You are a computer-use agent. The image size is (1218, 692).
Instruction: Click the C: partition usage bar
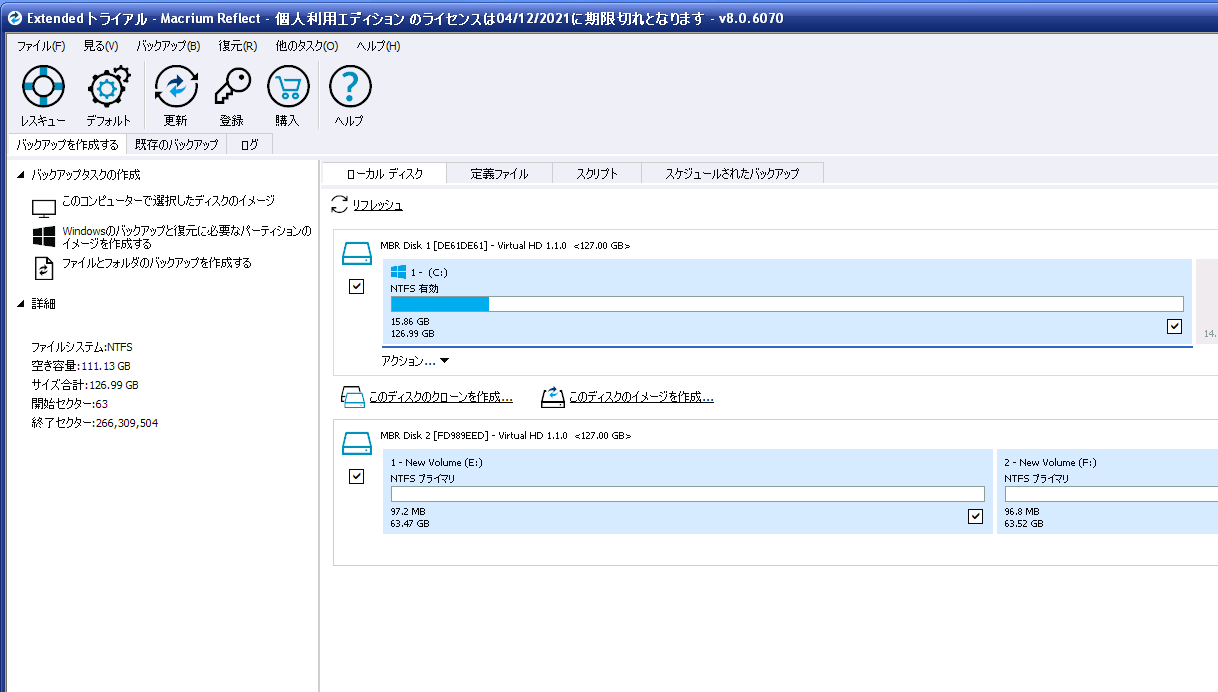tap(786, 304)
